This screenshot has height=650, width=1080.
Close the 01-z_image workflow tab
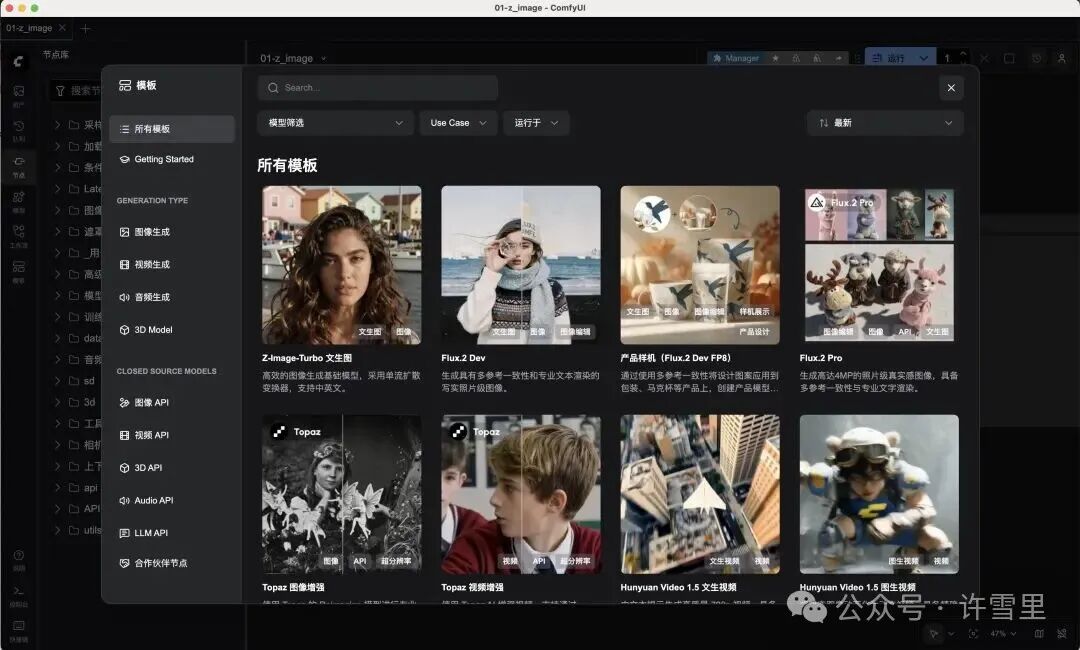point(63,28)
